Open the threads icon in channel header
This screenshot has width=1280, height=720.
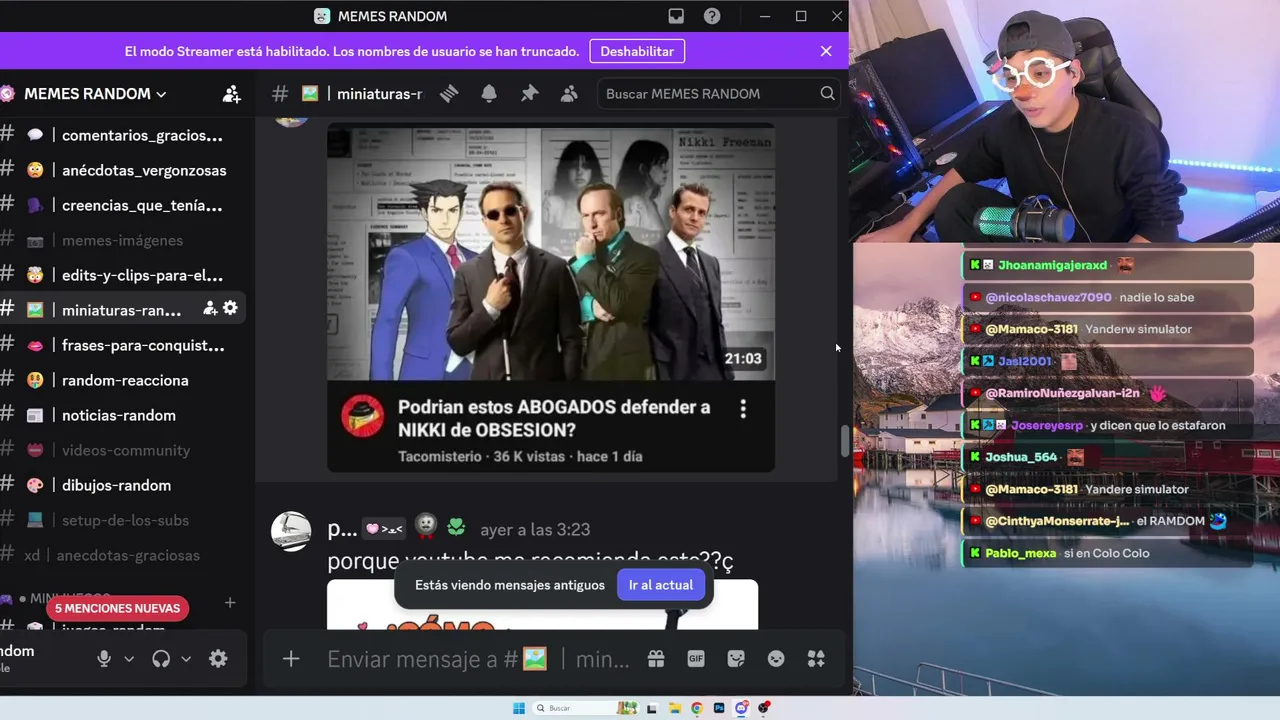point(449,93)
